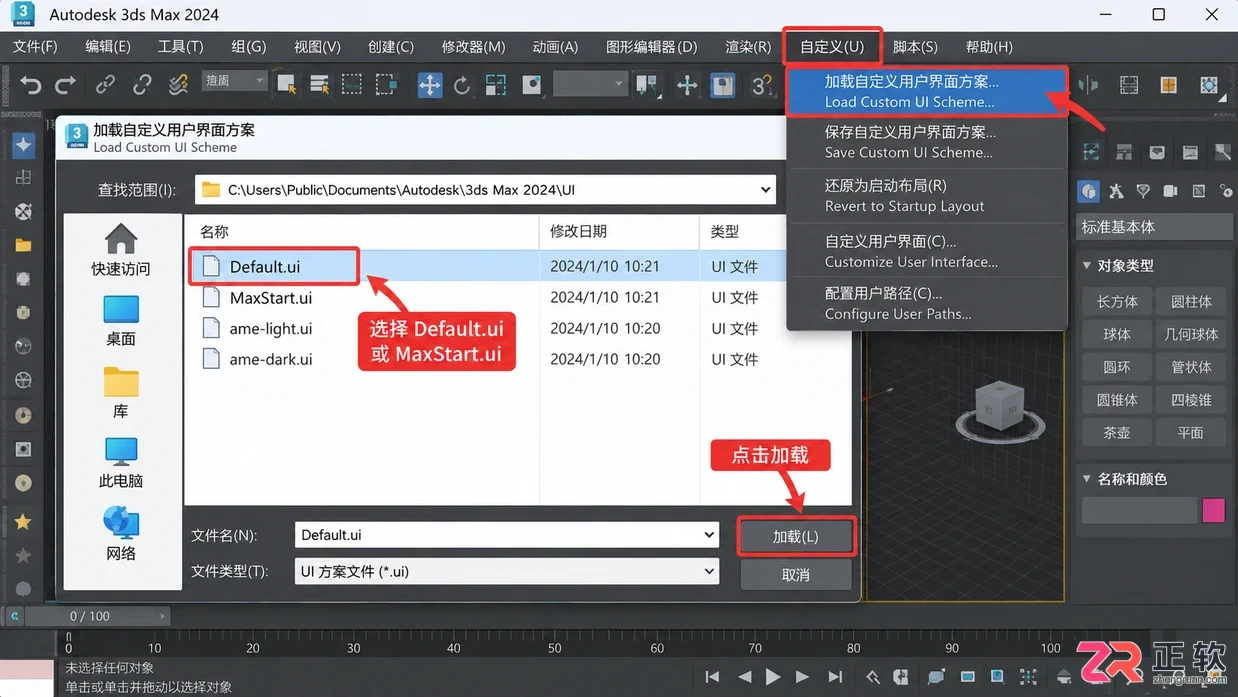Open the 文件(F) menu
Image resolution: width=1238 pixels, height=697 pixels.
pyautogui.click(x=35, y=47)
